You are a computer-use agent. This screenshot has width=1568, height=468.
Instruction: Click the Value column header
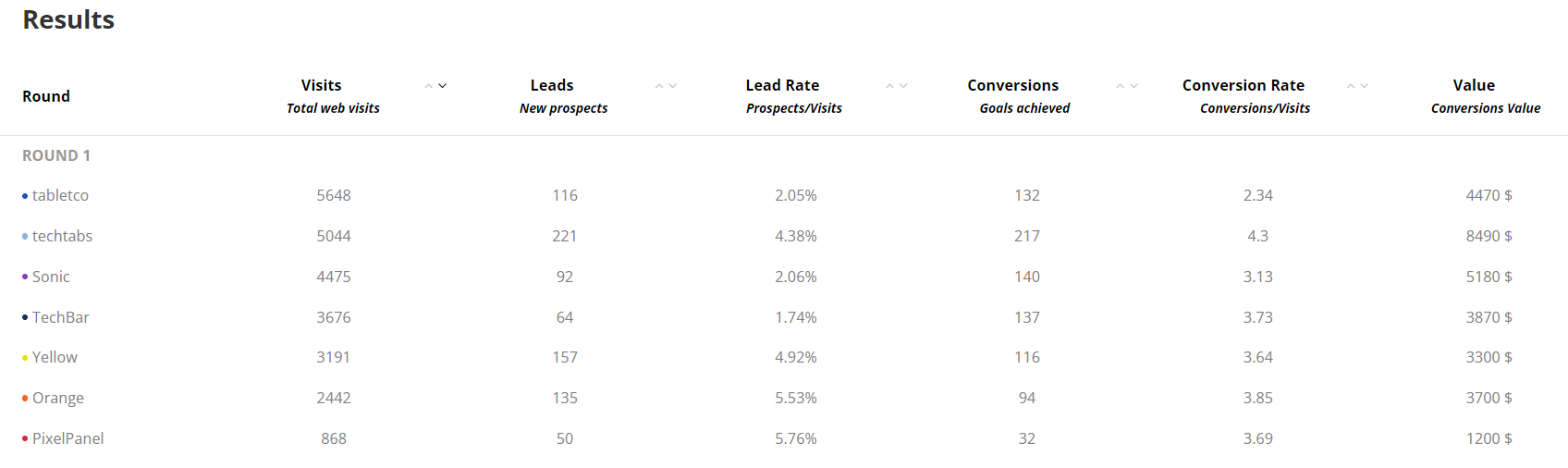click(1474, 85)
